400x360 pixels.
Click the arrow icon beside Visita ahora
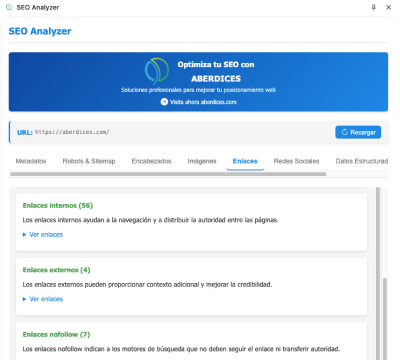click(164, 102)
